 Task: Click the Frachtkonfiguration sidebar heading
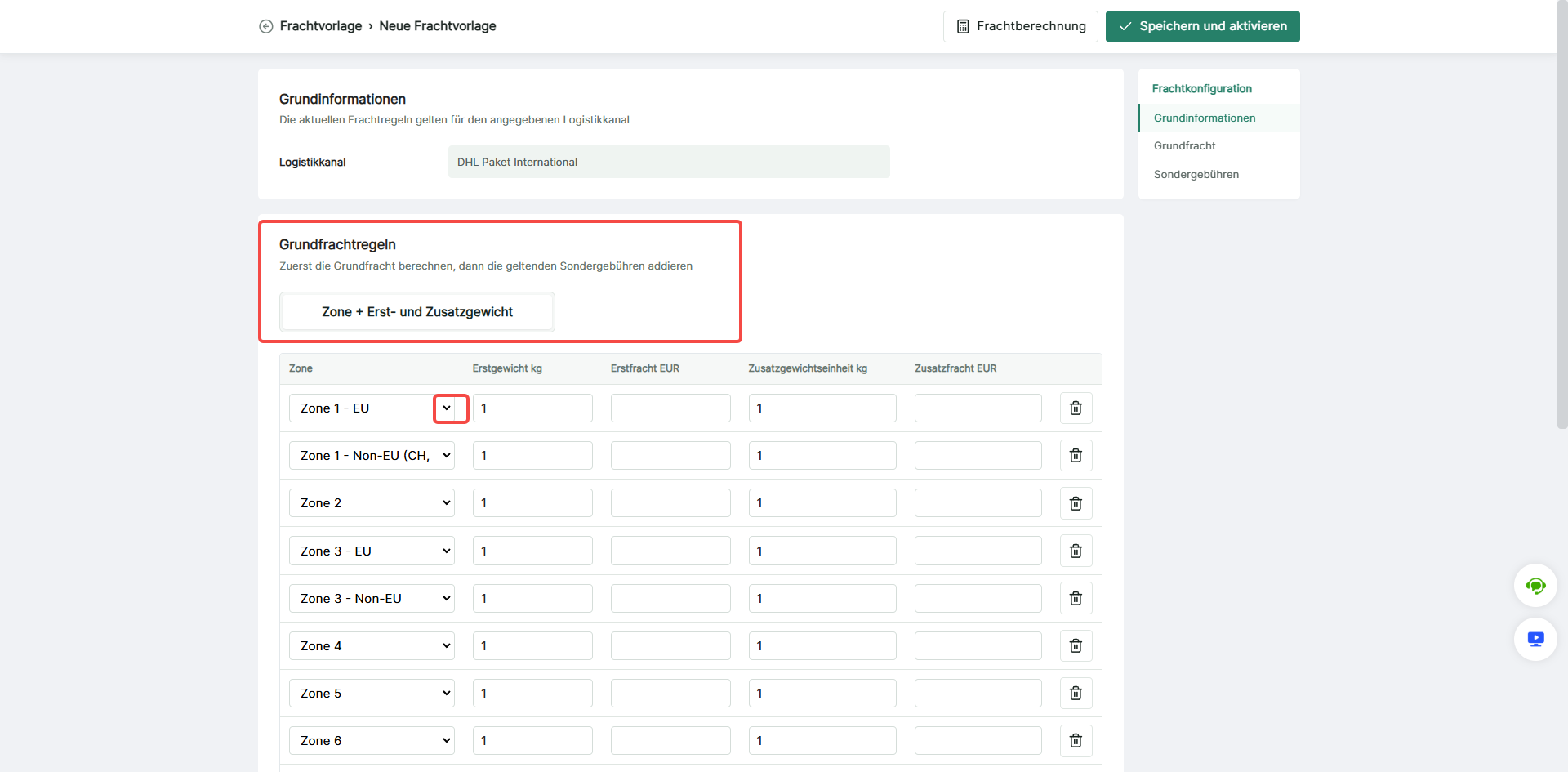1201,88
